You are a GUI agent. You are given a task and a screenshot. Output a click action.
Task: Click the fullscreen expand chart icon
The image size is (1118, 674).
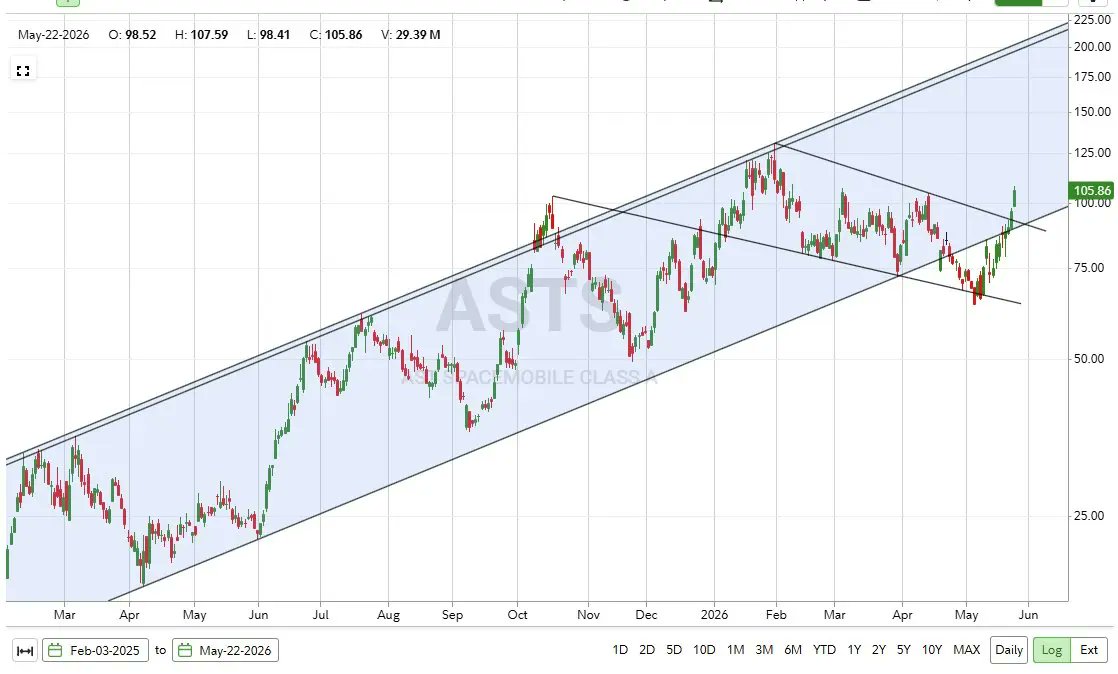point(23,71)
